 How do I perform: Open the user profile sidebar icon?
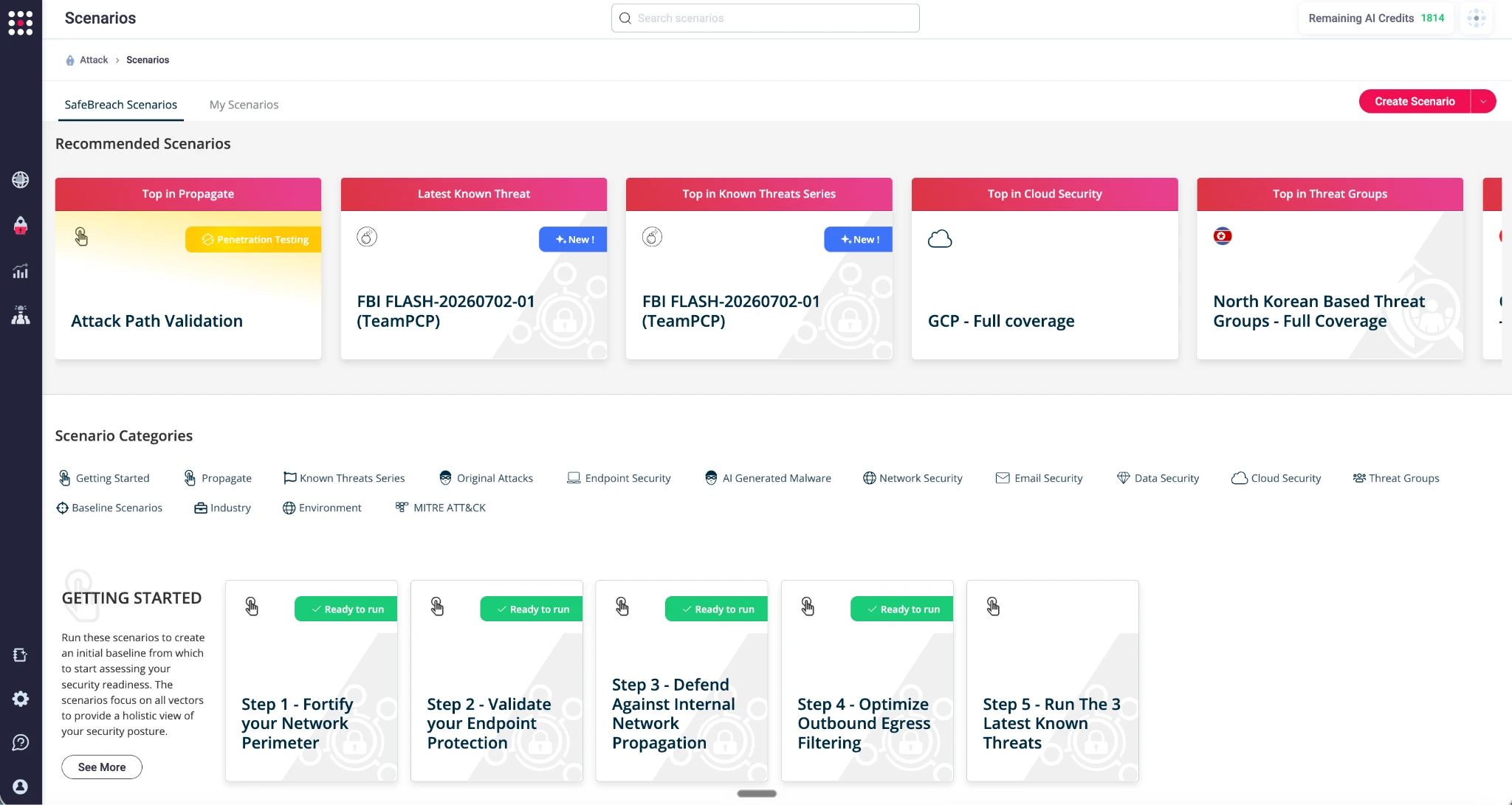pos(21,787)
